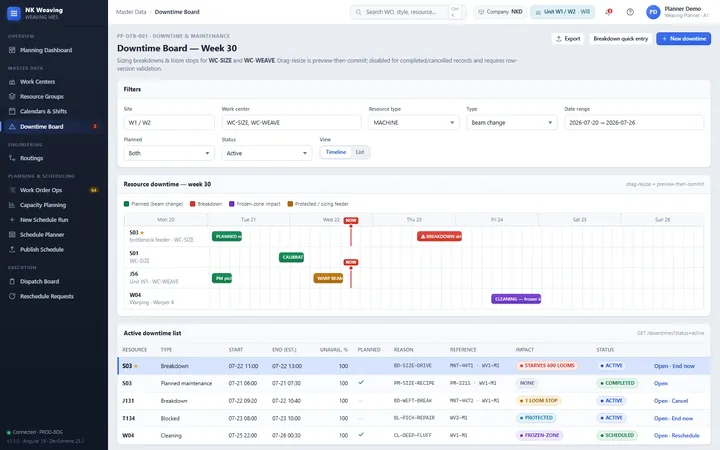Select the WARP BEAM bar on J56

pos(328,278)
